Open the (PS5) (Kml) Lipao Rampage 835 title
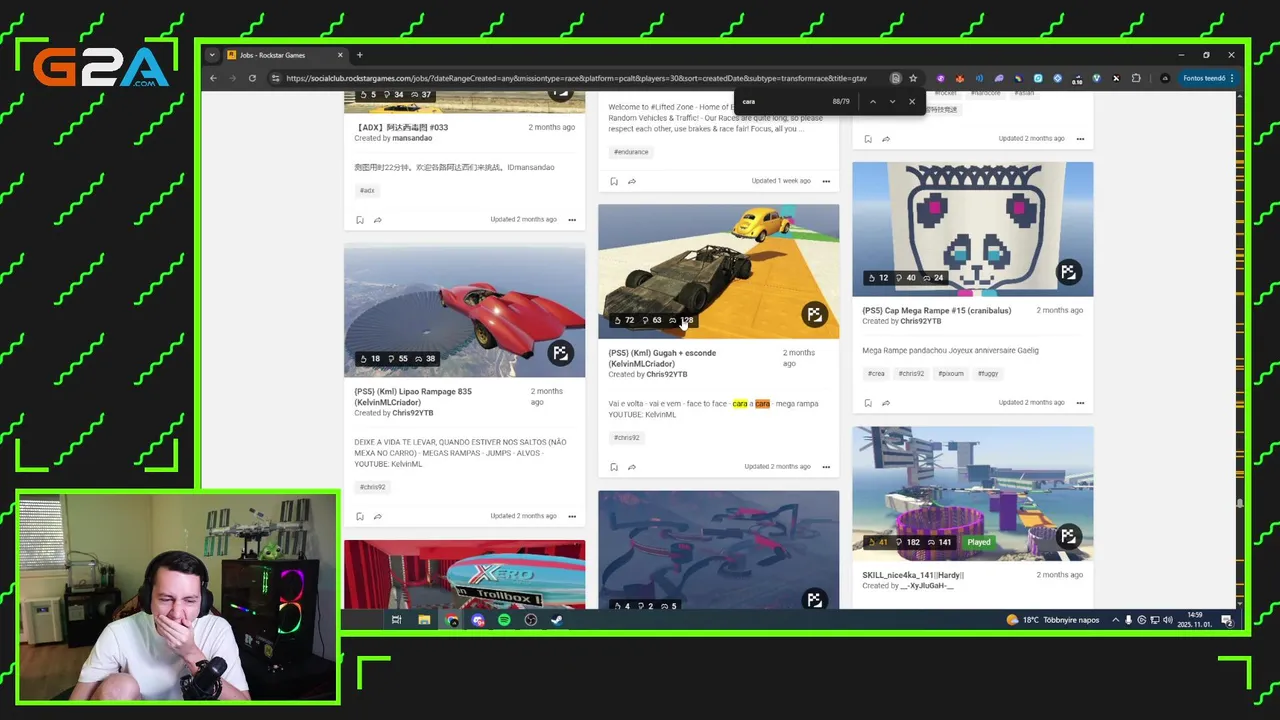The height and width of the screenshot is (720, 1280). click(x=413, y=397)
